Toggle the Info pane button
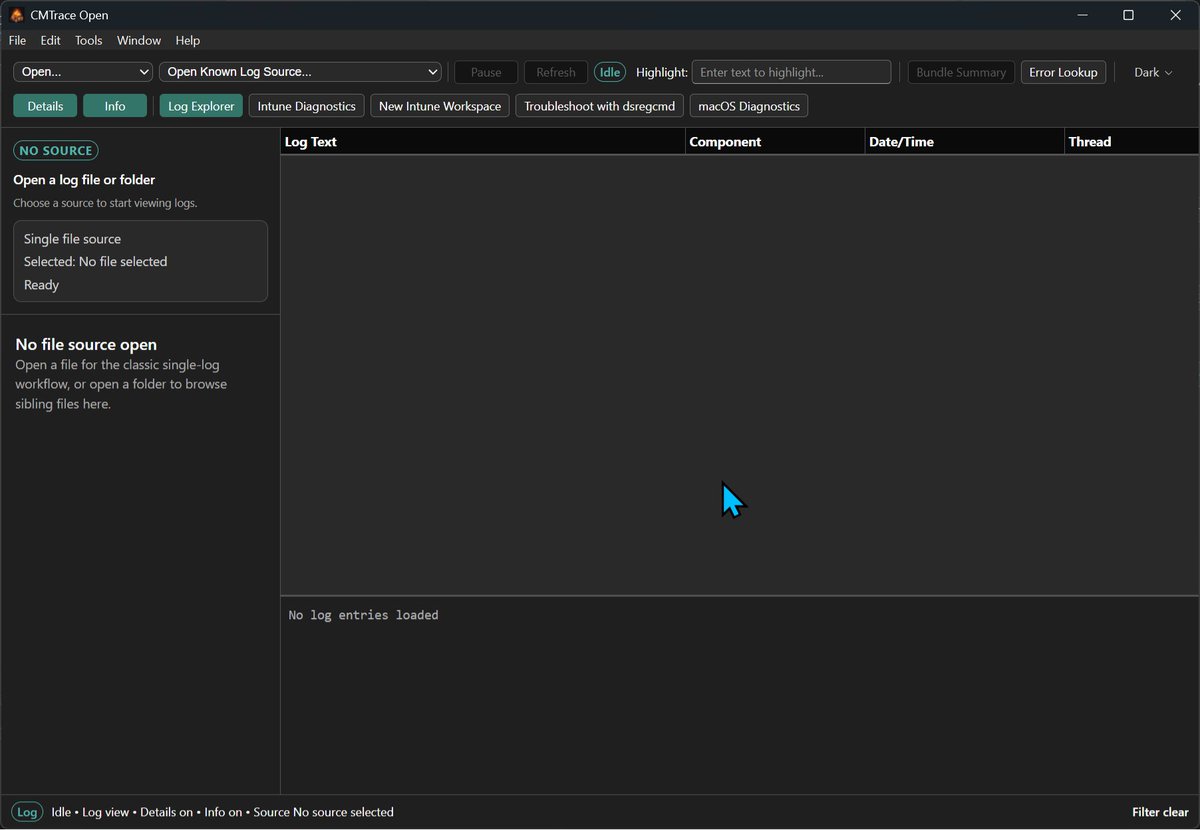The height and width of the screenshot is (830, 1200). (x=115, y=106)
